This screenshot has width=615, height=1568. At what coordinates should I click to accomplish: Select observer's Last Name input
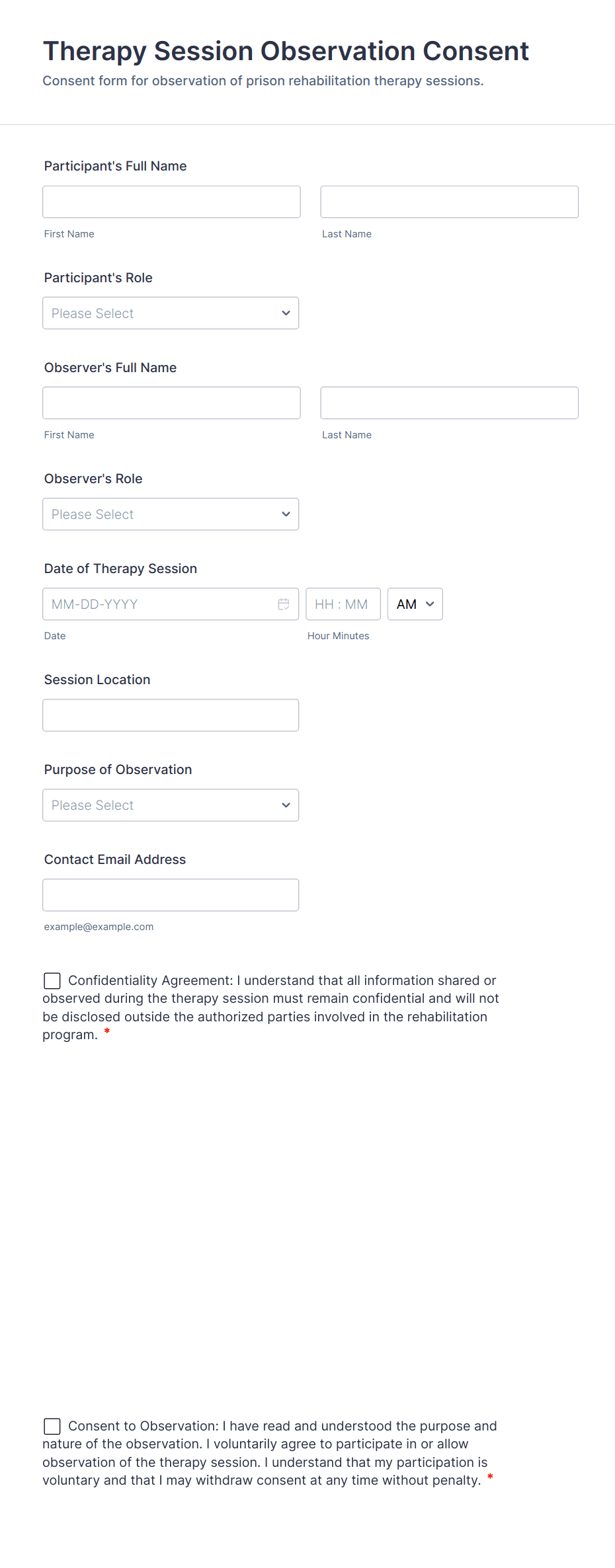[449, 403]
